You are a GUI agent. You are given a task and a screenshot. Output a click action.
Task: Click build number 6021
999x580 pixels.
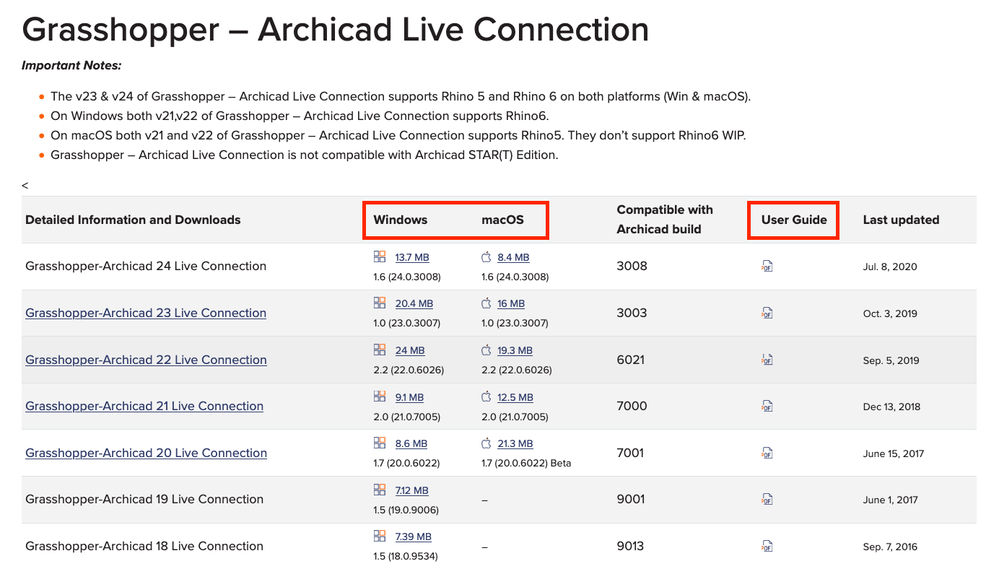(x=631, y=359)
